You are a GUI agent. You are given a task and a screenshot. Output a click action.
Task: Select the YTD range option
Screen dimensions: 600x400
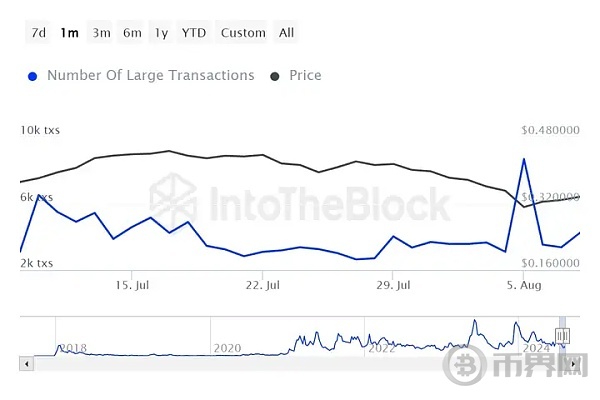(194, 32)
